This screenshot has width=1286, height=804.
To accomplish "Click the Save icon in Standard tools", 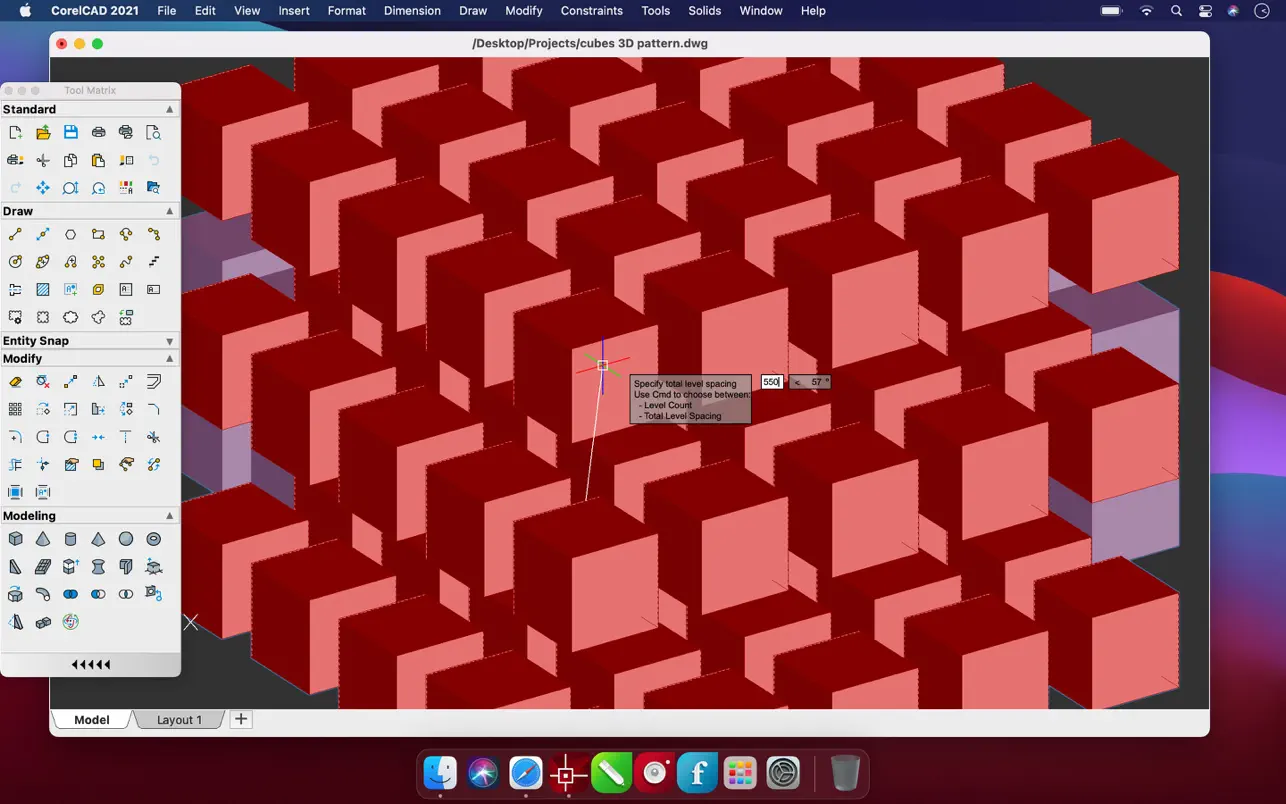I will click(x=70, y=132).
